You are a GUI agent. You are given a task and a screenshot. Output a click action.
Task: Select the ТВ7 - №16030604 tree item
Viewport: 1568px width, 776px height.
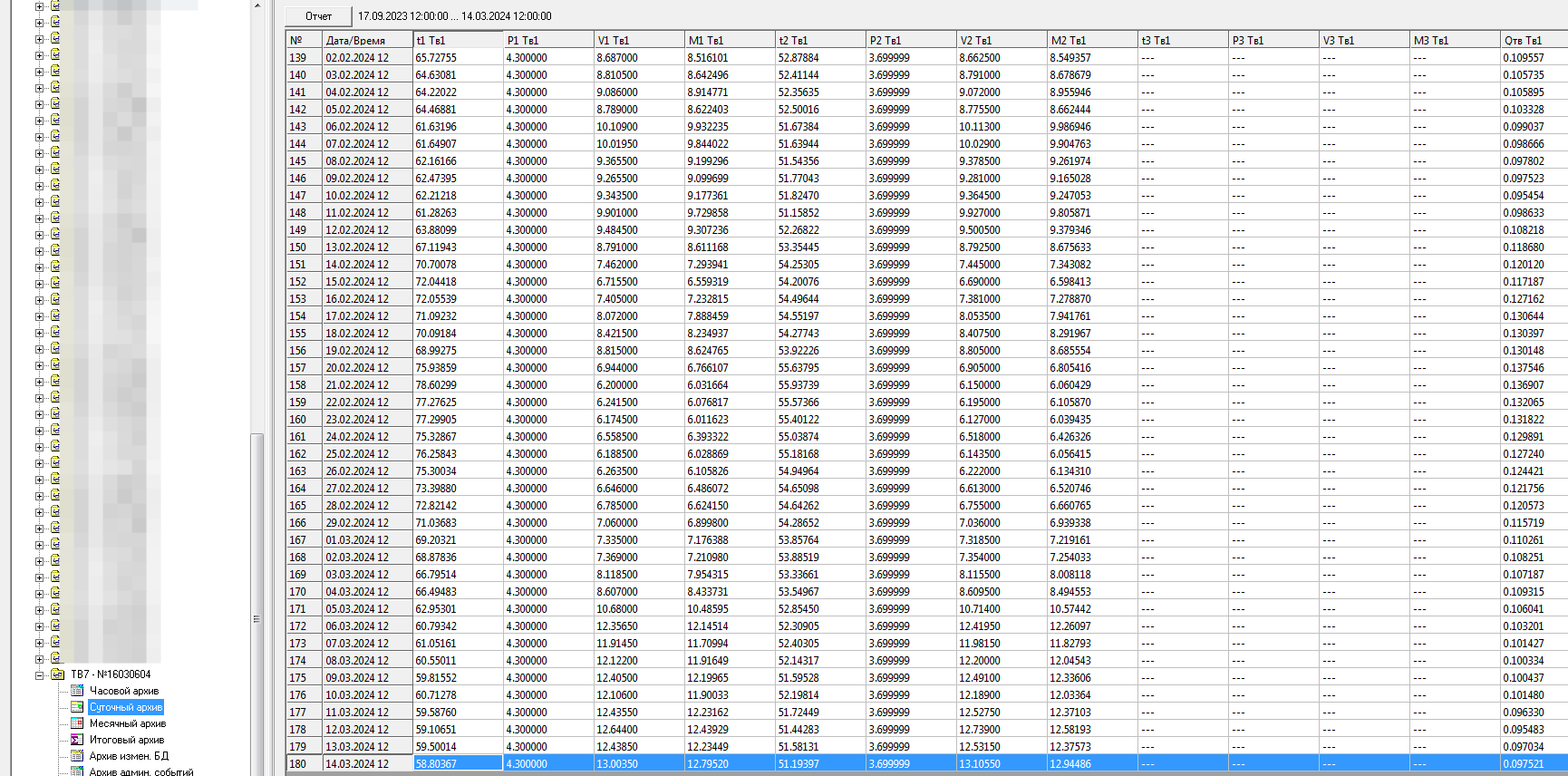111,674
